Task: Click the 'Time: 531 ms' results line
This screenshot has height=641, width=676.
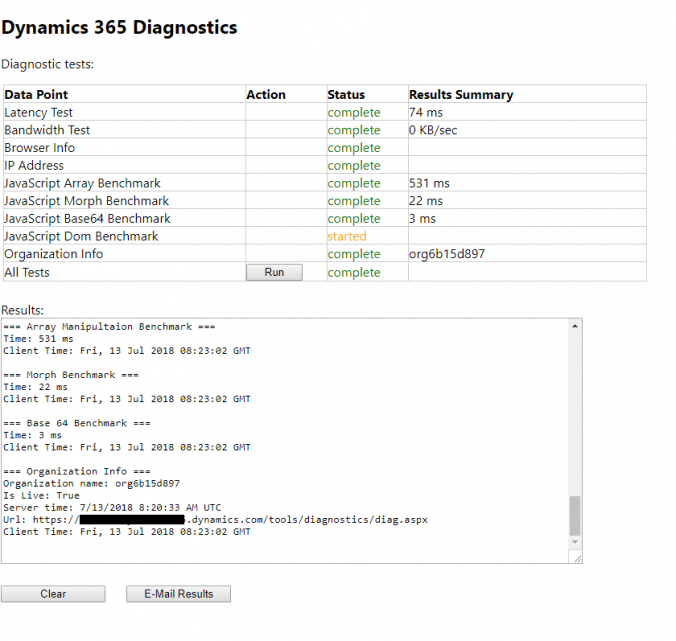Action: click(x=38, y=339)
